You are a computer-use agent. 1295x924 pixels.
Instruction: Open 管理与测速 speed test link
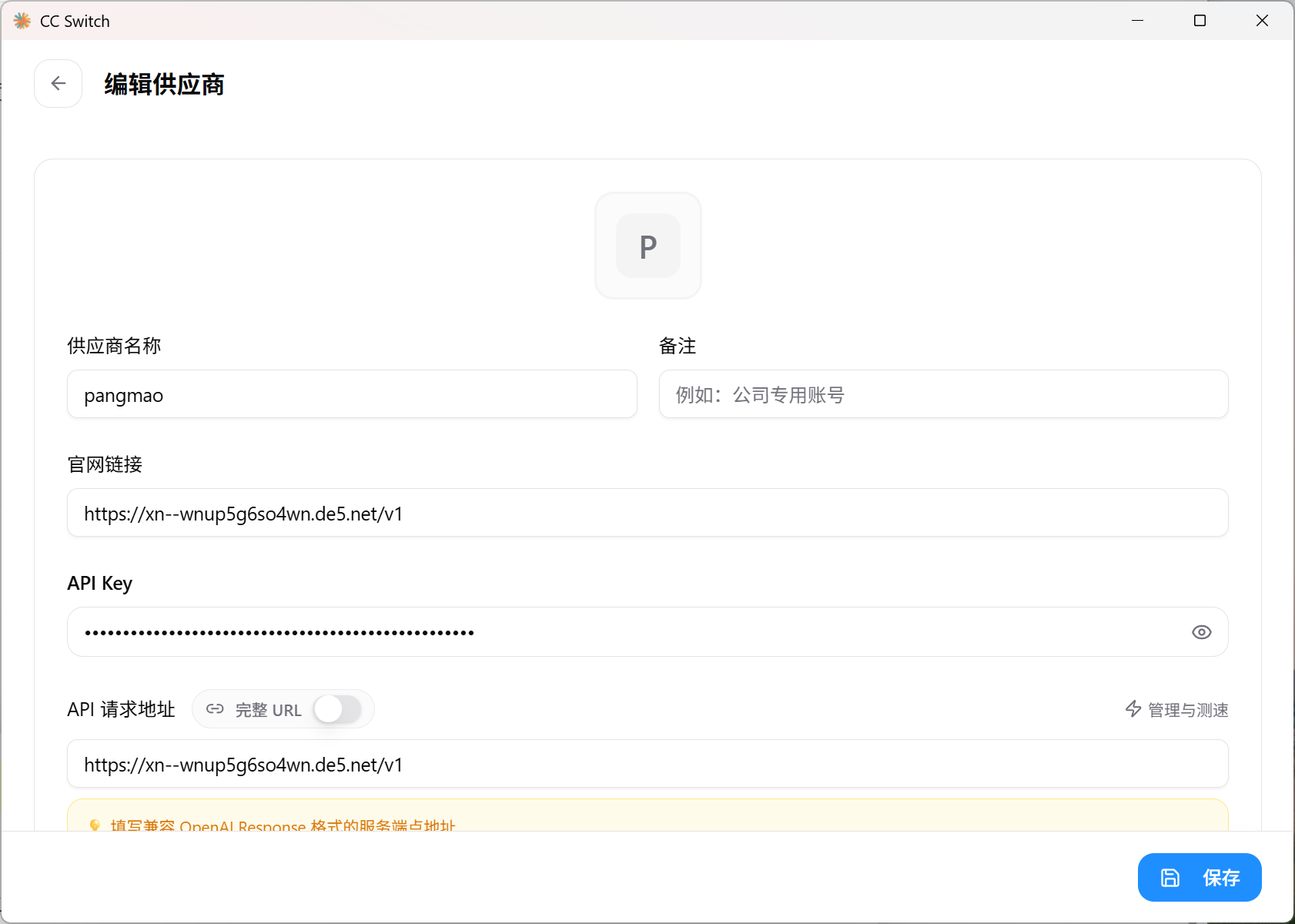point(1176,709)
